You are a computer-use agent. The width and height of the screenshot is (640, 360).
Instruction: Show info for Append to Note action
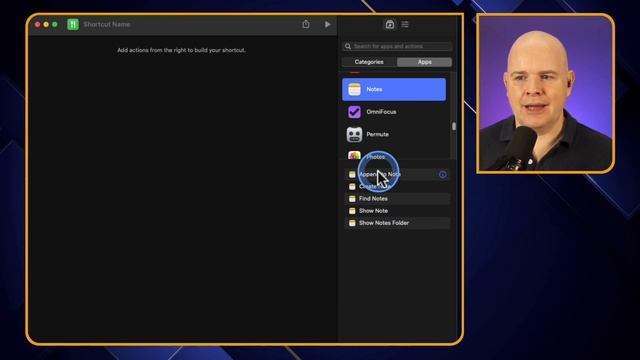(442, 175)
